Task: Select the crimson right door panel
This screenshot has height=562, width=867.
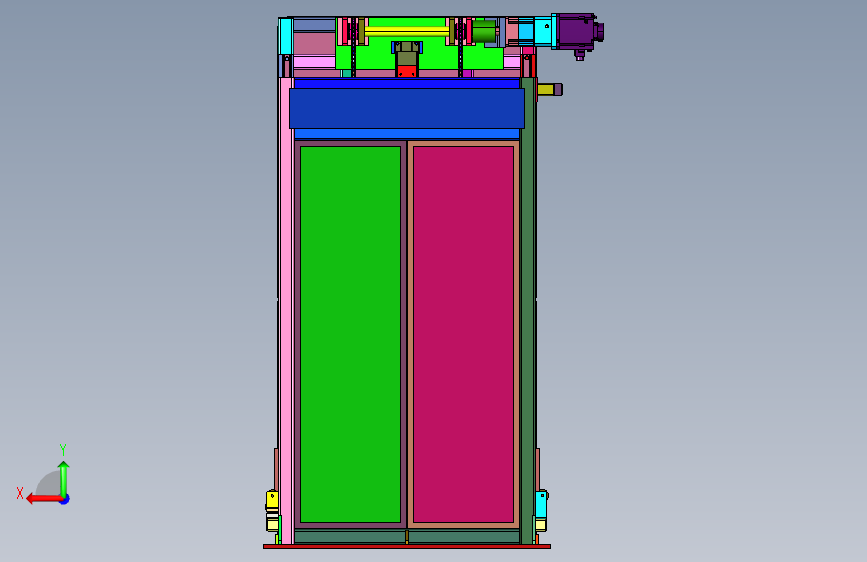Action: tap(463, 334)
